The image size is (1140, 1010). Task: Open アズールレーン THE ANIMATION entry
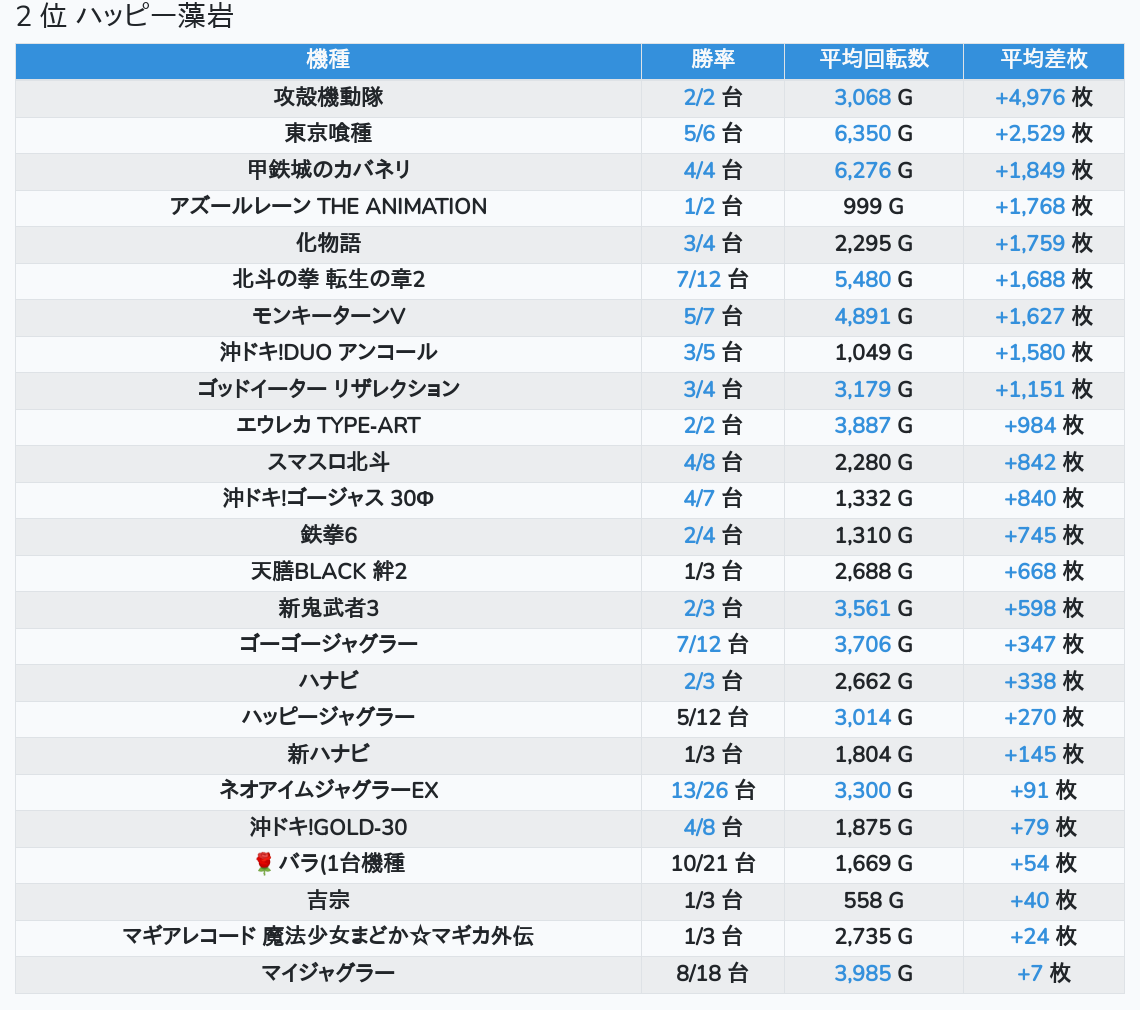coord(328,207)
